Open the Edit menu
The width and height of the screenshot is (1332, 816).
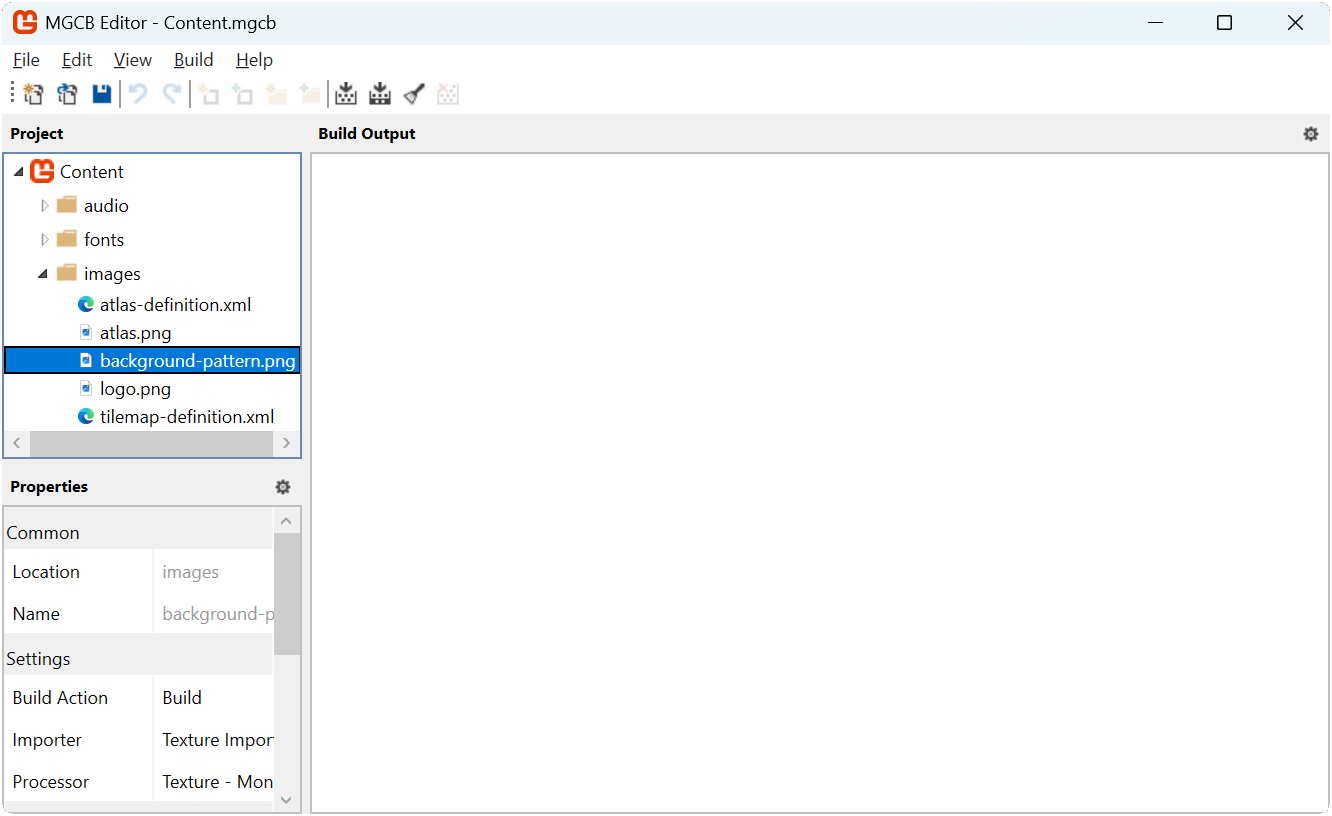77,60
